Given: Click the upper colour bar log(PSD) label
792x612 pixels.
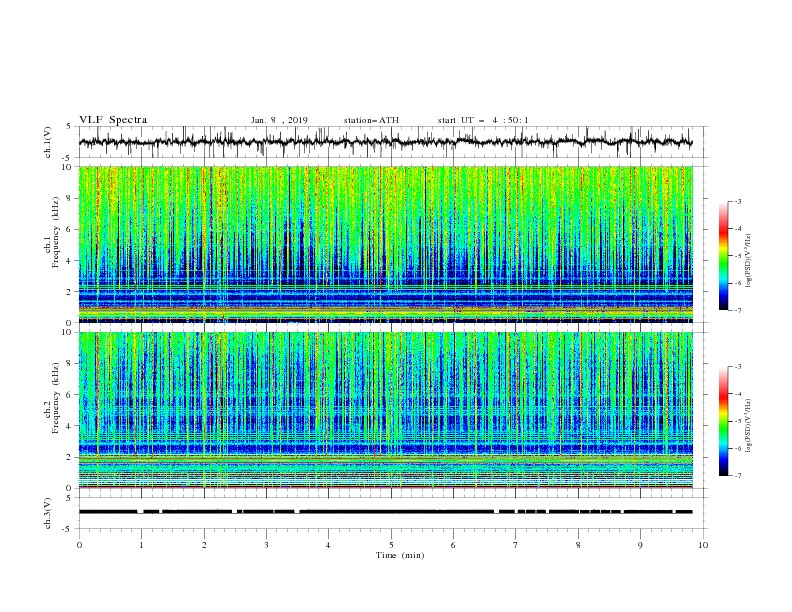Looking at the screenshot, I should [x=749, y=261].
